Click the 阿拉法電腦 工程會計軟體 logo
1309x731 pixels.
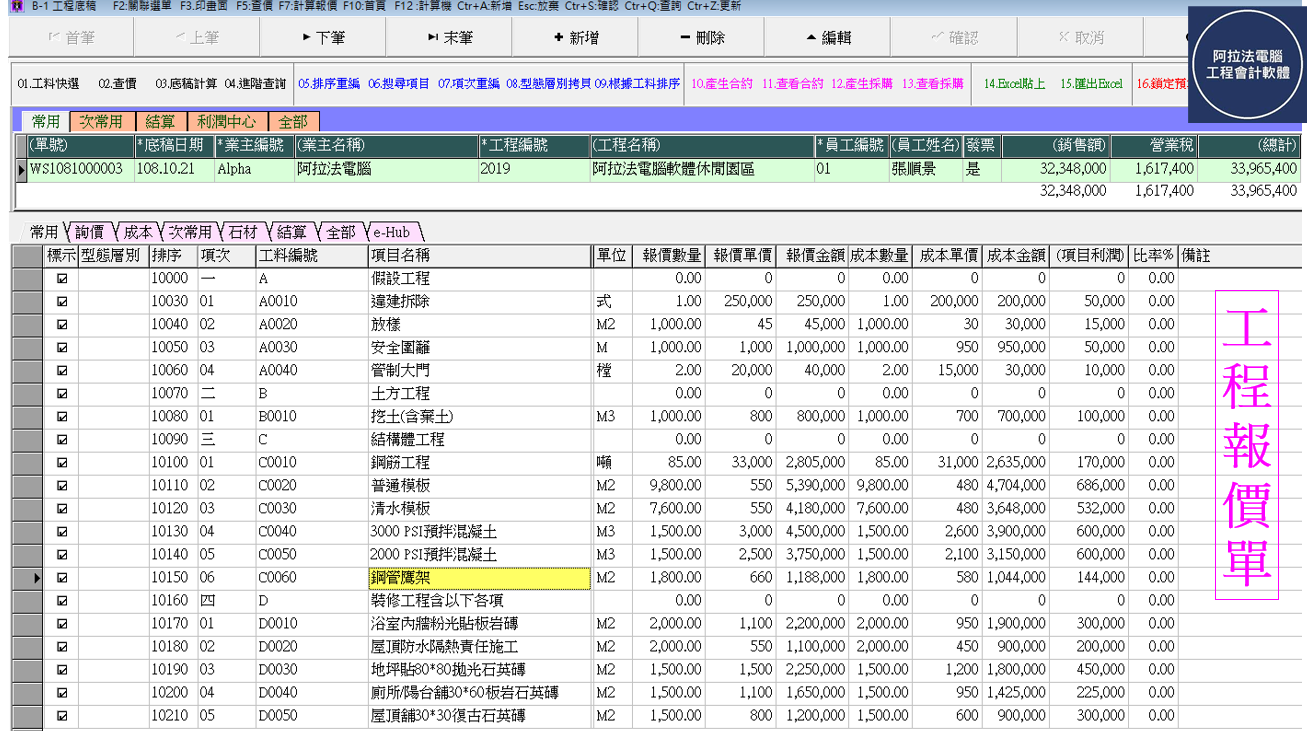(x=1248, y=65)
